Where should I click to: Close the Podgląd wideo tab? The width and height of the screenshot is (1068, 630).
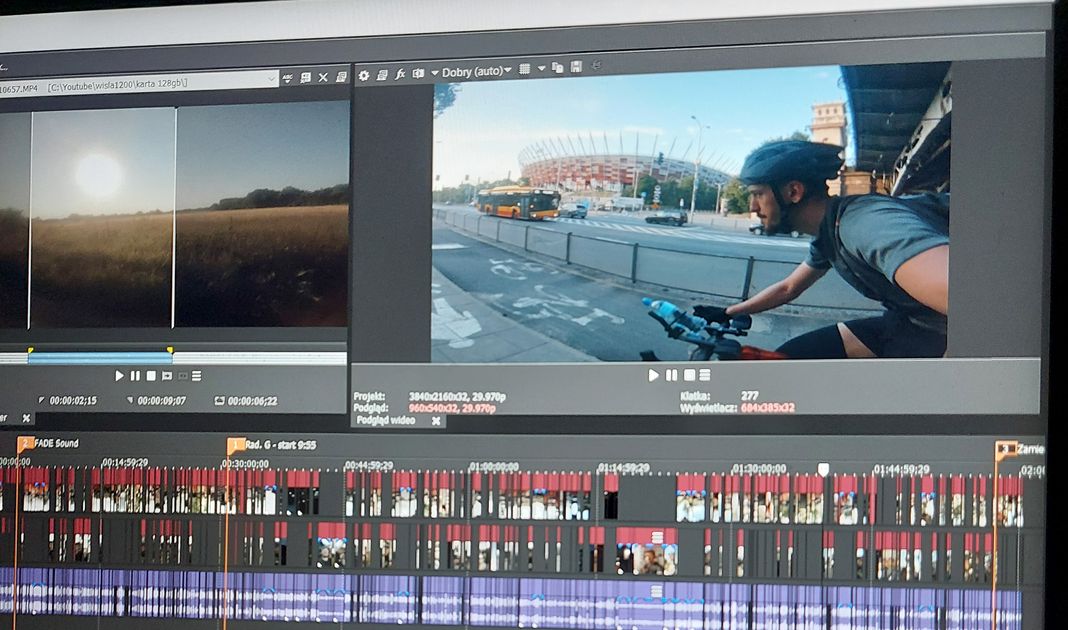point(436,421)
